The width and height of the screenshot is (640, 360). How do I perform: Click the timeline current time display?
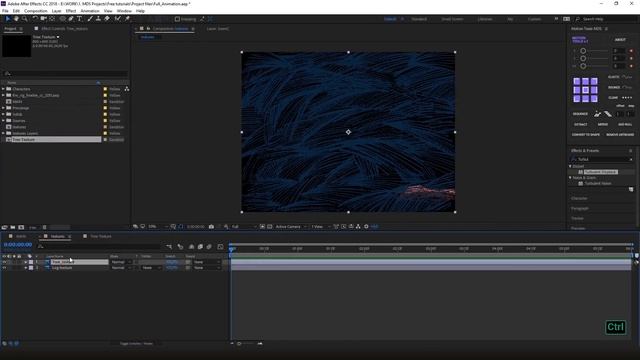point(18,244)
